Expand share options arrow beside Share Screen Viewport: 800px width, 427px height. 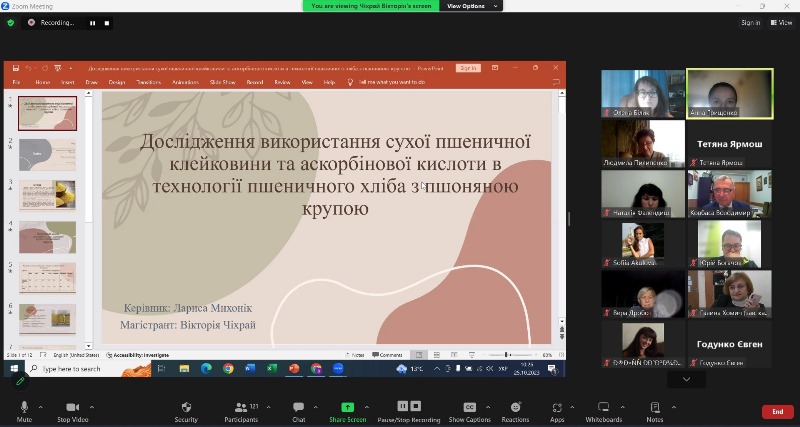(x=366, y=407)
